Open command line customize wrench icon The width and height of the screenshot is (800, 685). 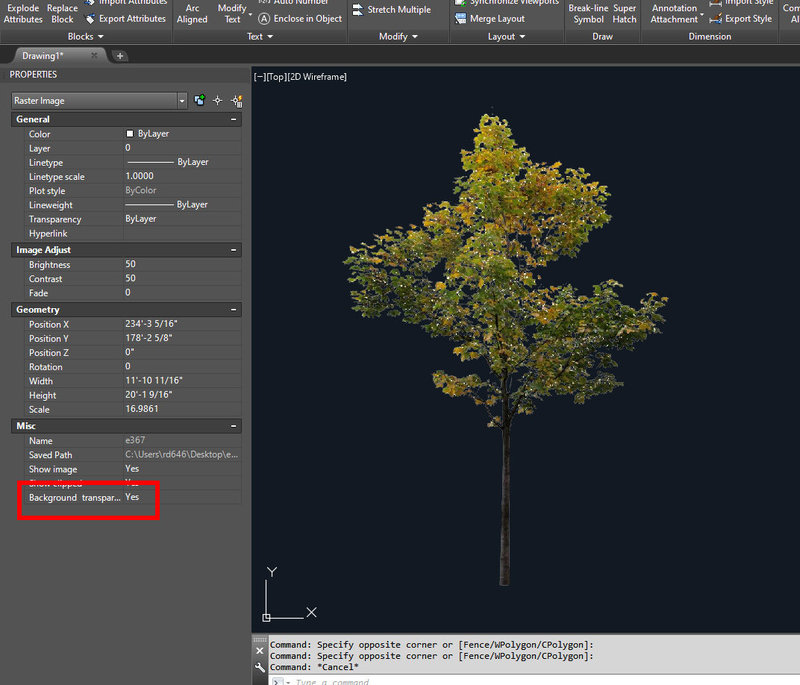coord(261,667)
